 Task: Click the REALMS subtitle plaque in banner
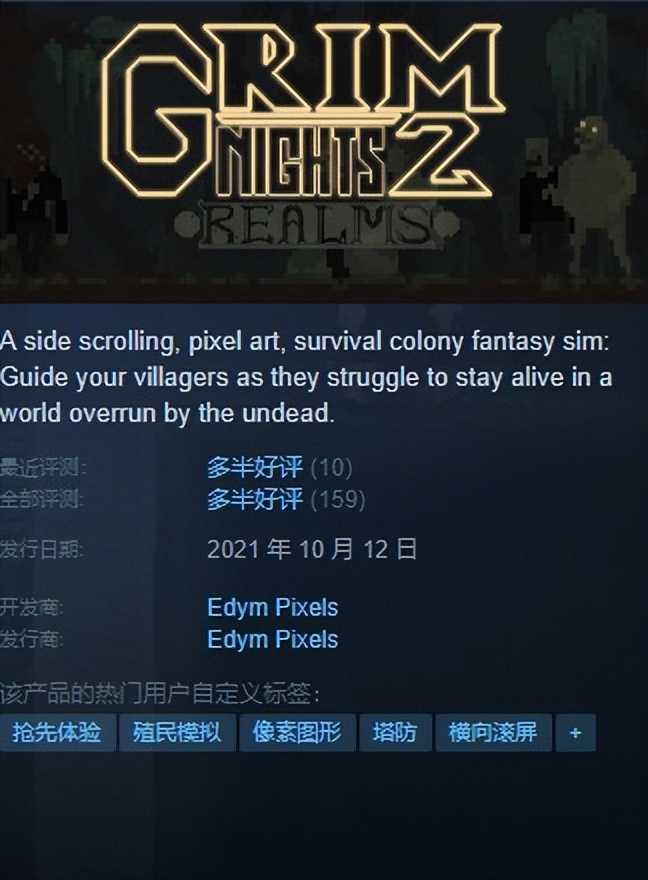coord(318,226)
